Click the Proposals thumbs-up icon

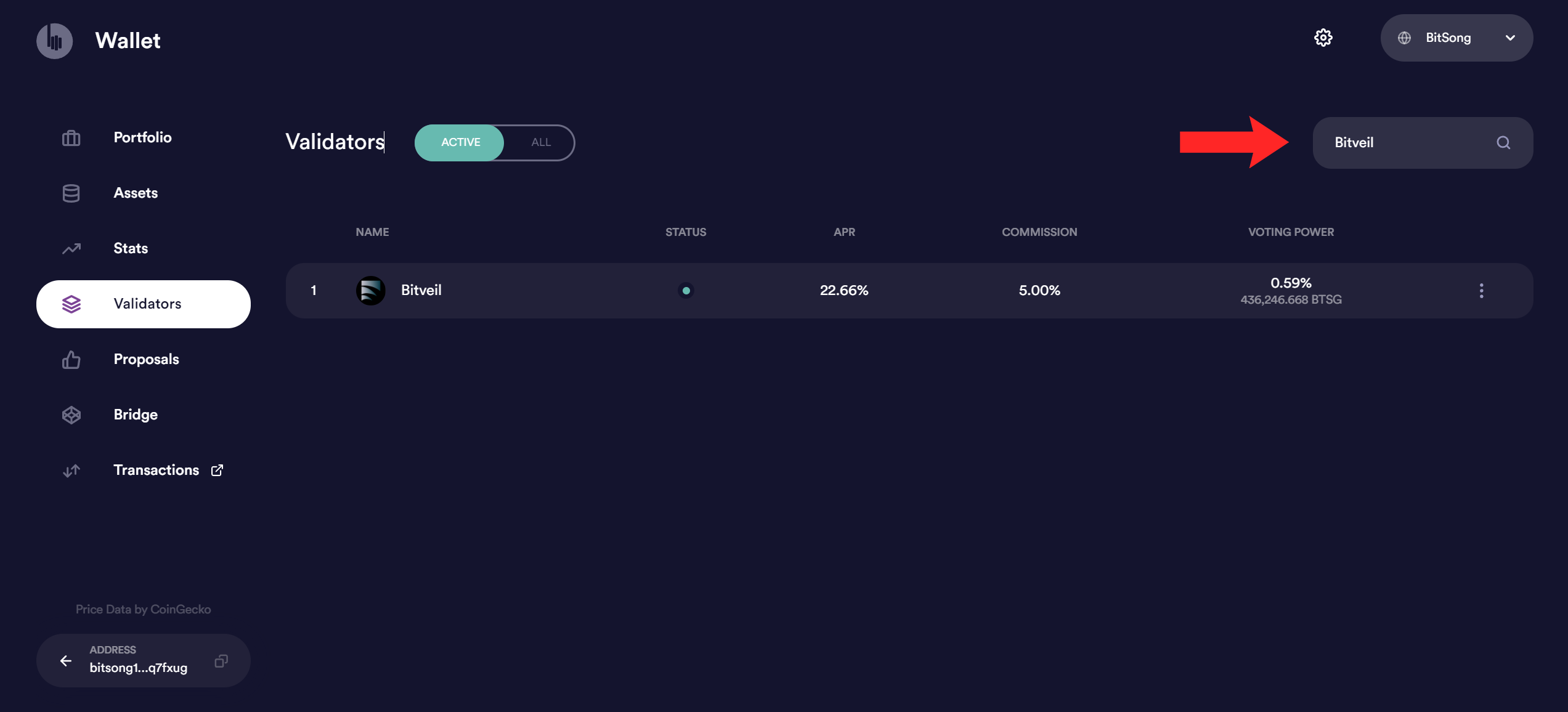(x=71, y=359)
